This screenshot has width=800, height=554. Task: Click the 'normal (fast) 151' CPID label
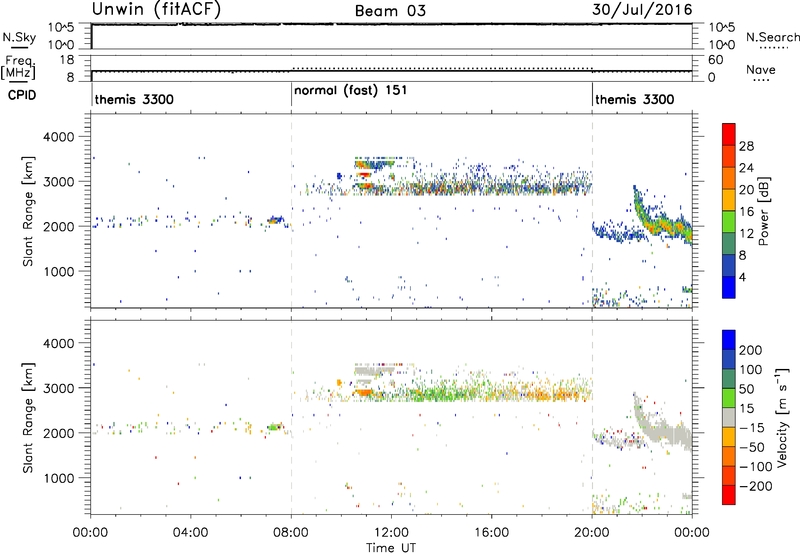[x=351, y=90]
